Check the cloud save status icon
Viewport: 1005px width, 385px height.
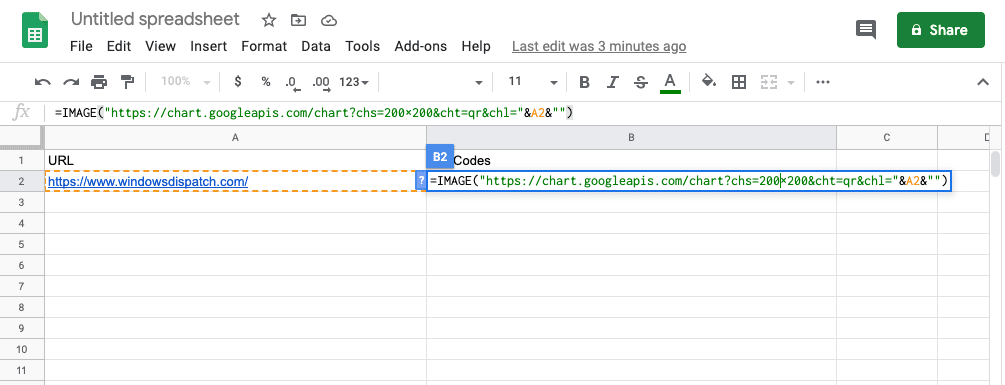(329, 20)
